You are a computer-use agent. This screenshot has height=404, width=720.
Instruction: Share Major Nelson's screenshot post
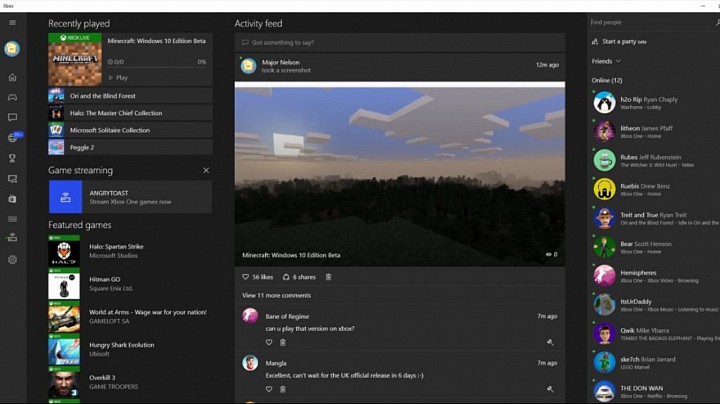point(286,277)
